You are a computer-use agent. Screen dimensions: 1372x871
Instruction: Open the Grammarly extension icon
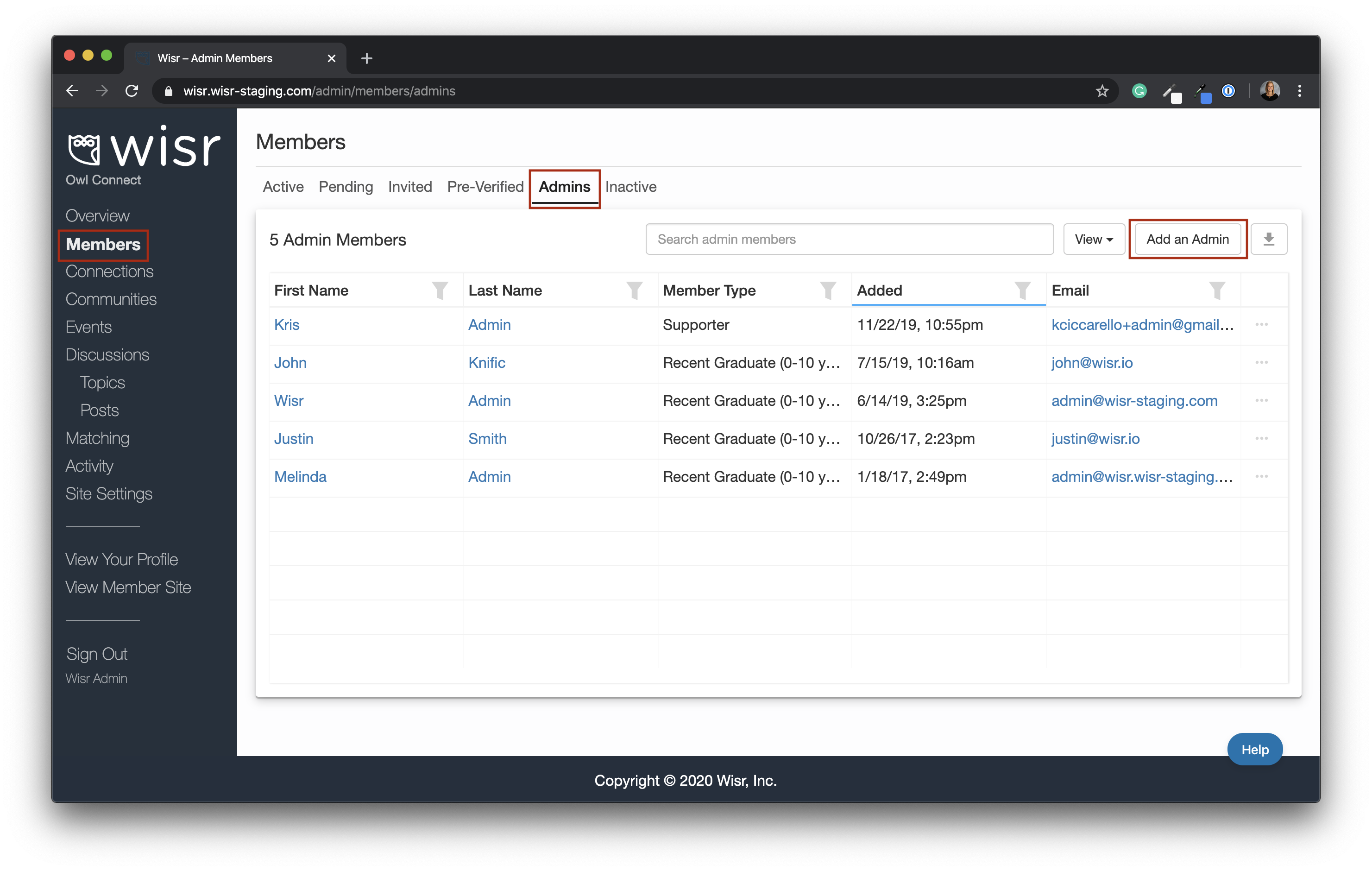(1139, 91)
